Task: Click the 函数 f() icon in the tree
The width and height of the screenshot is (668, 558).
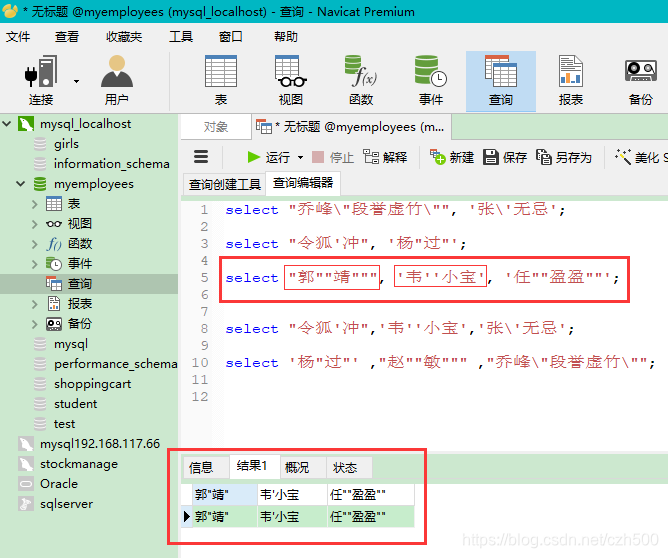Action: [54, 244]
